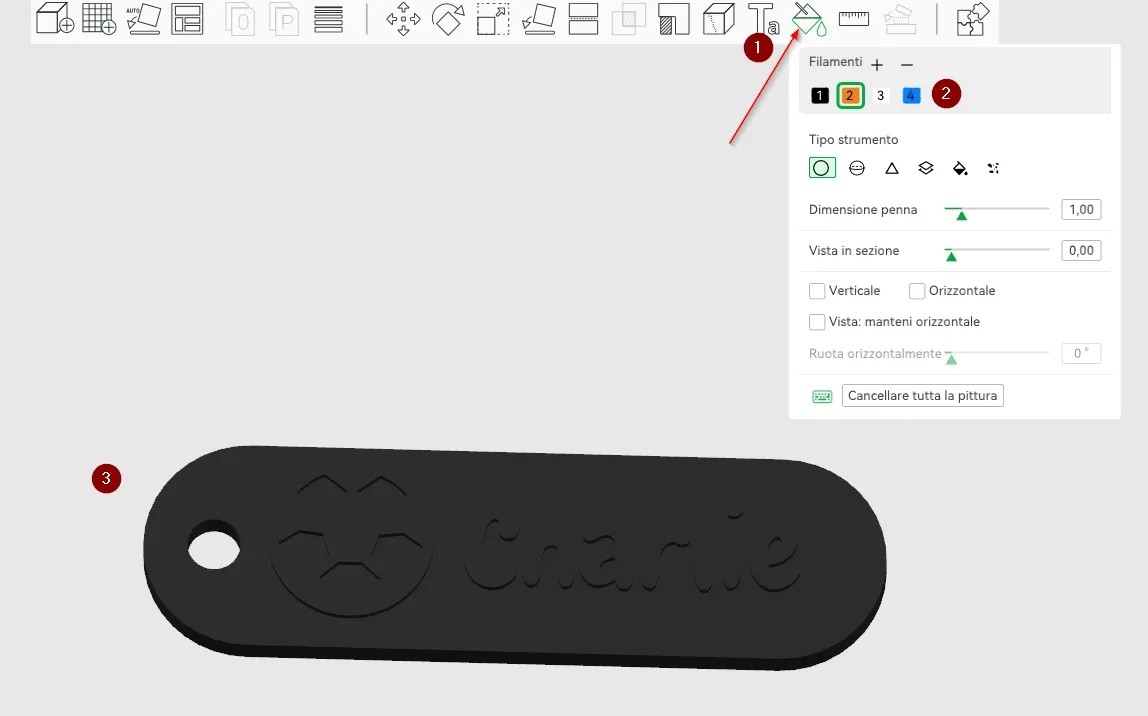
Task: Select the triangle brush tool type
Action: click(x=891, y=167)
